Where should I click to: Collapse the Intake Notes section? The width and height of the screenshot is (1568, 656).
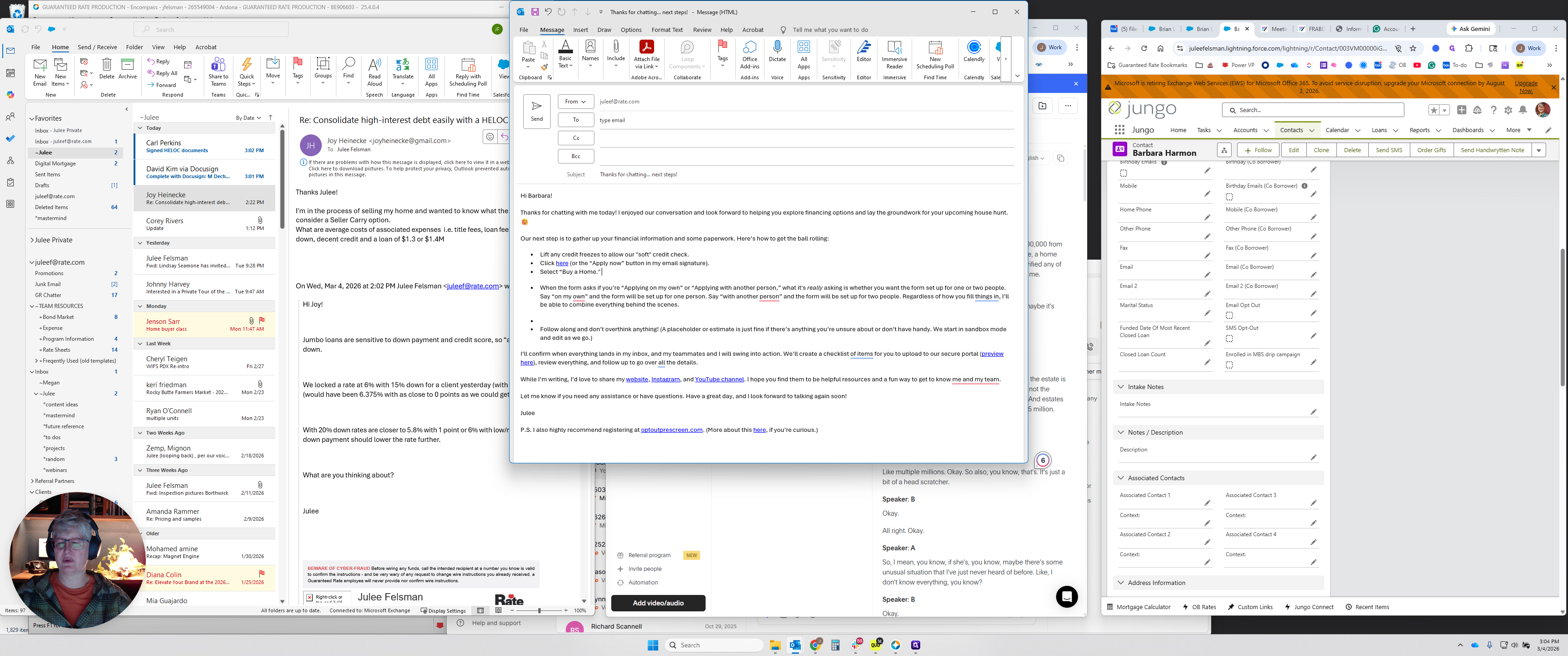pos(1120,387)
